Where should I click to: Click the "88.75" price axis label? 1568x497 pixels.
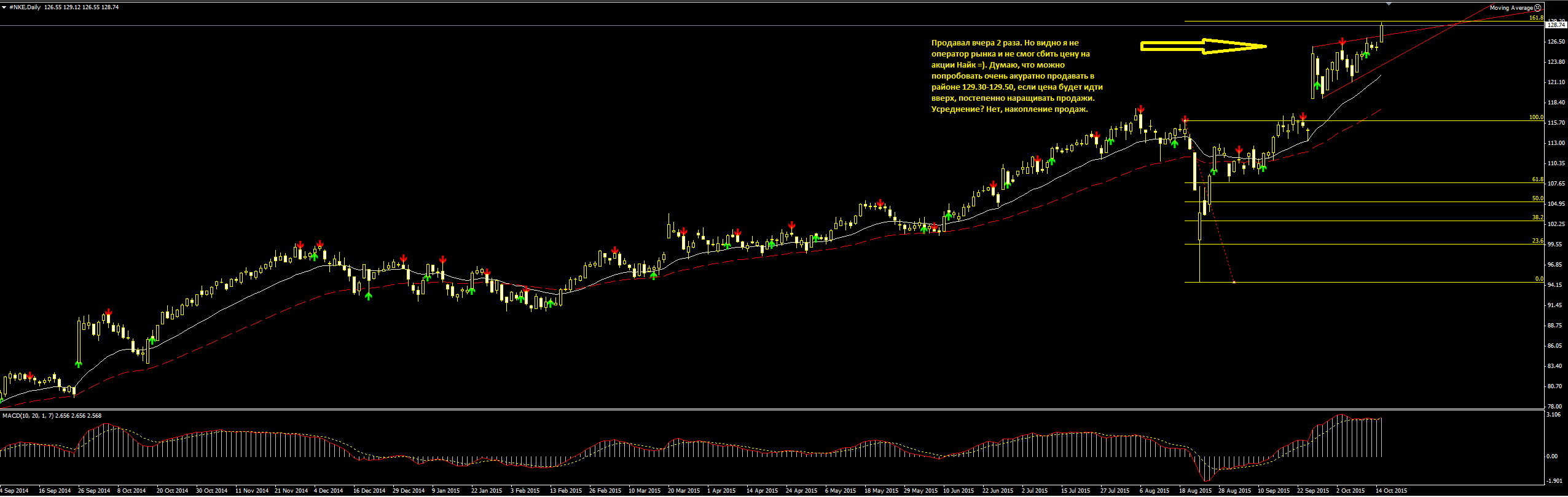point(1555,326)
